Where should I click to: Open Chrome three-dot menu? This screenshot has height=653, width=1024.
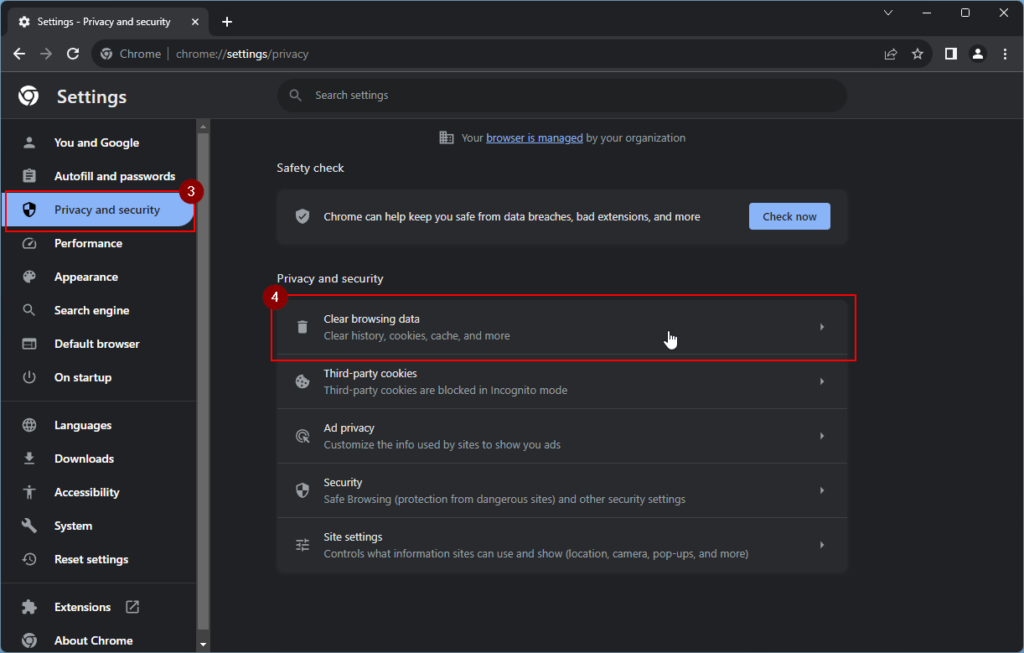tap(1004, 54)
